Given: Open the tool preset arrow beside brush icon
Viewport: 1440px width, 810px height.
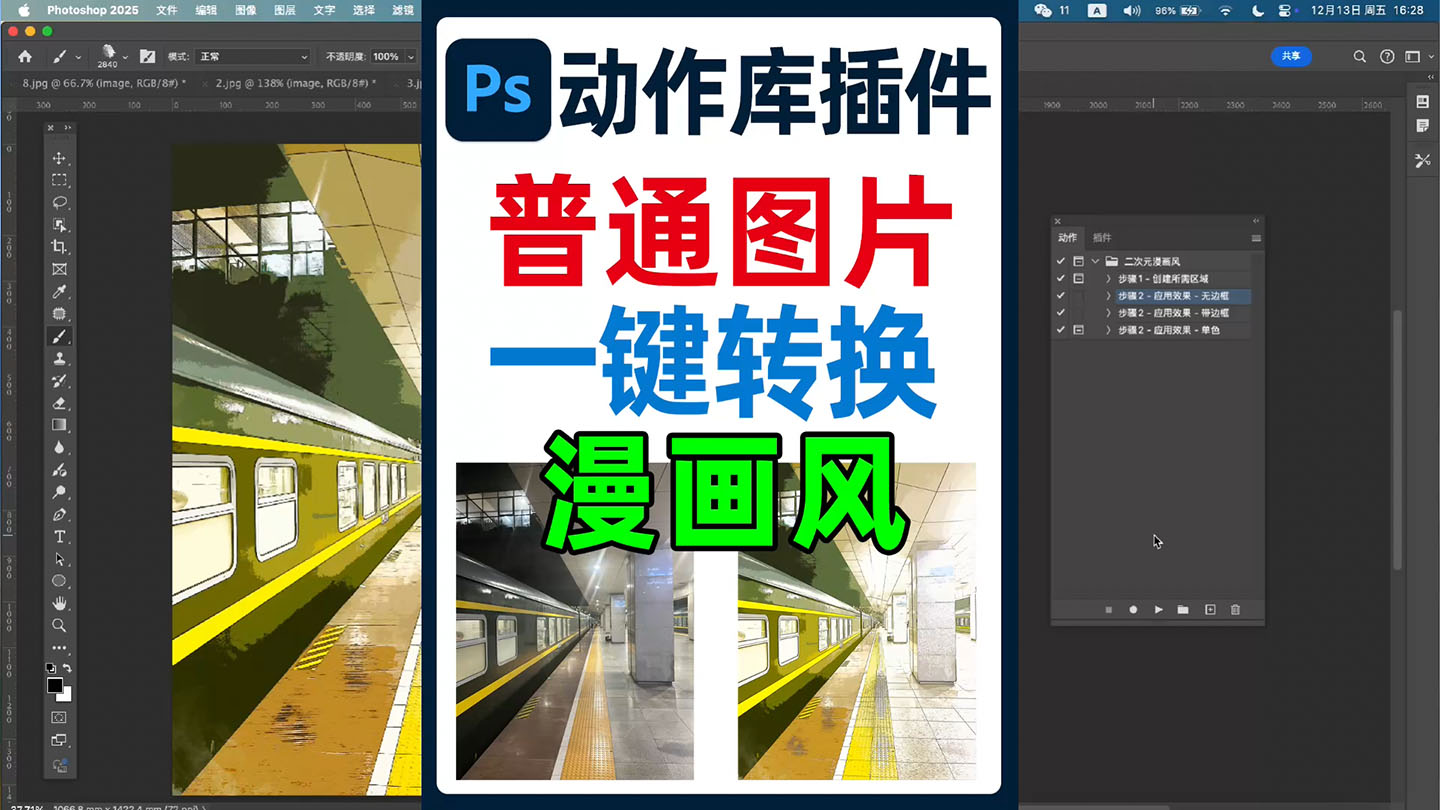Looking at the screenshot, I should coord(79,57).
